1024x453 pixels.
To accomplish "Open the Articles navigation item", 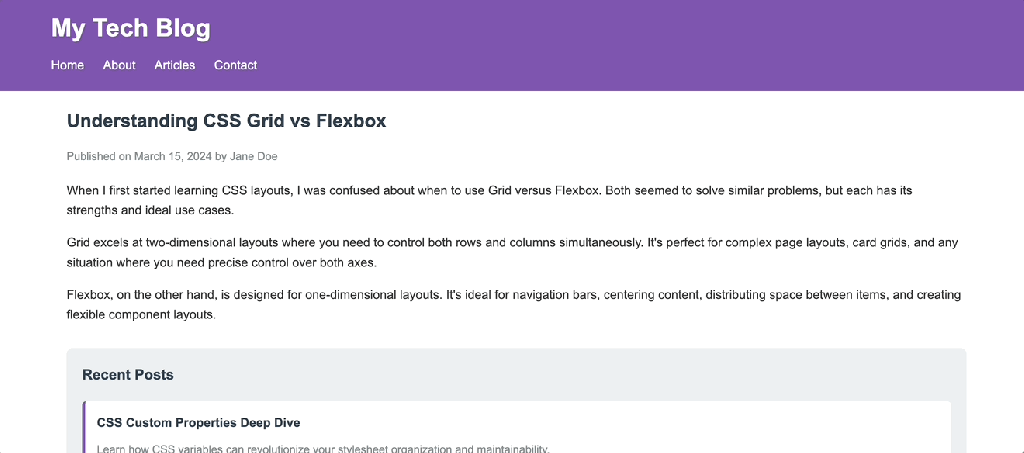I will click(175, 65).
